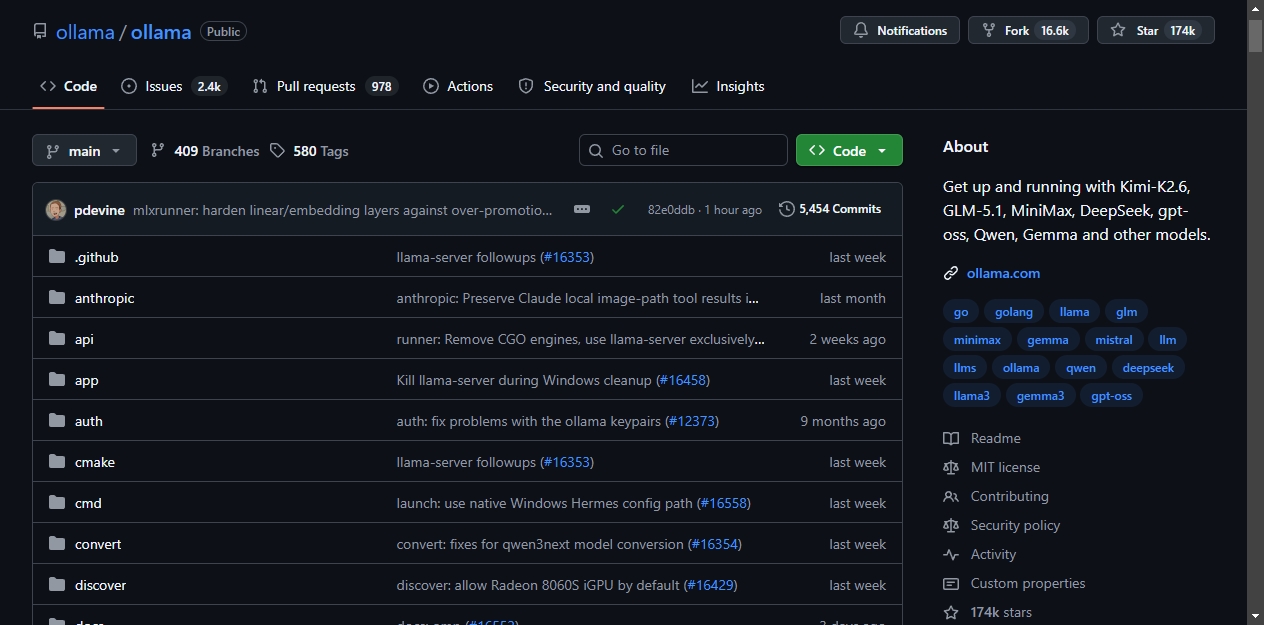Open the convert folder
Viewport: 1264px width, 625px height.
tap(98, 544)
